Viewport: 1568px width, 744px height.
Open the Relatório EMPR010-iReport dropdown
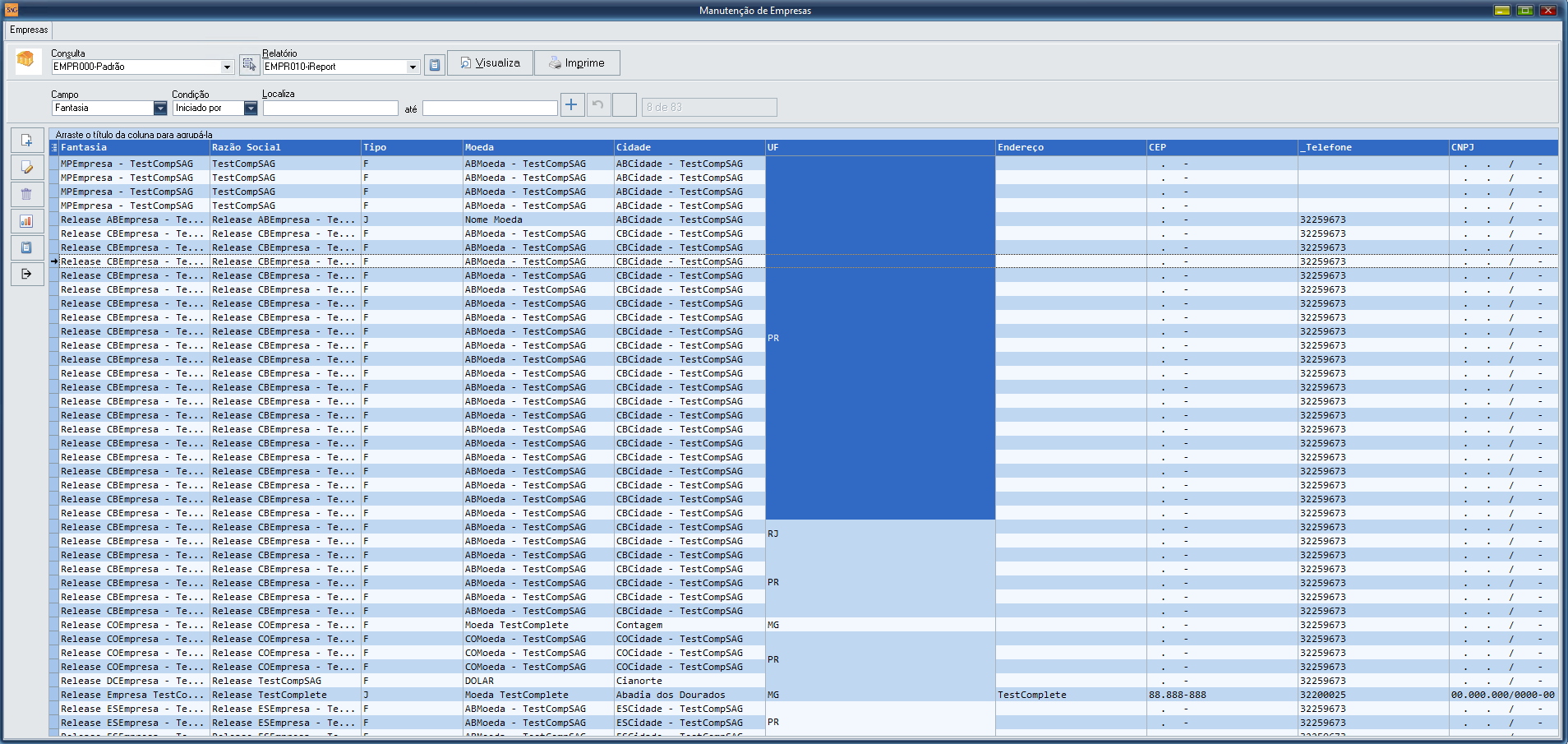413,67
